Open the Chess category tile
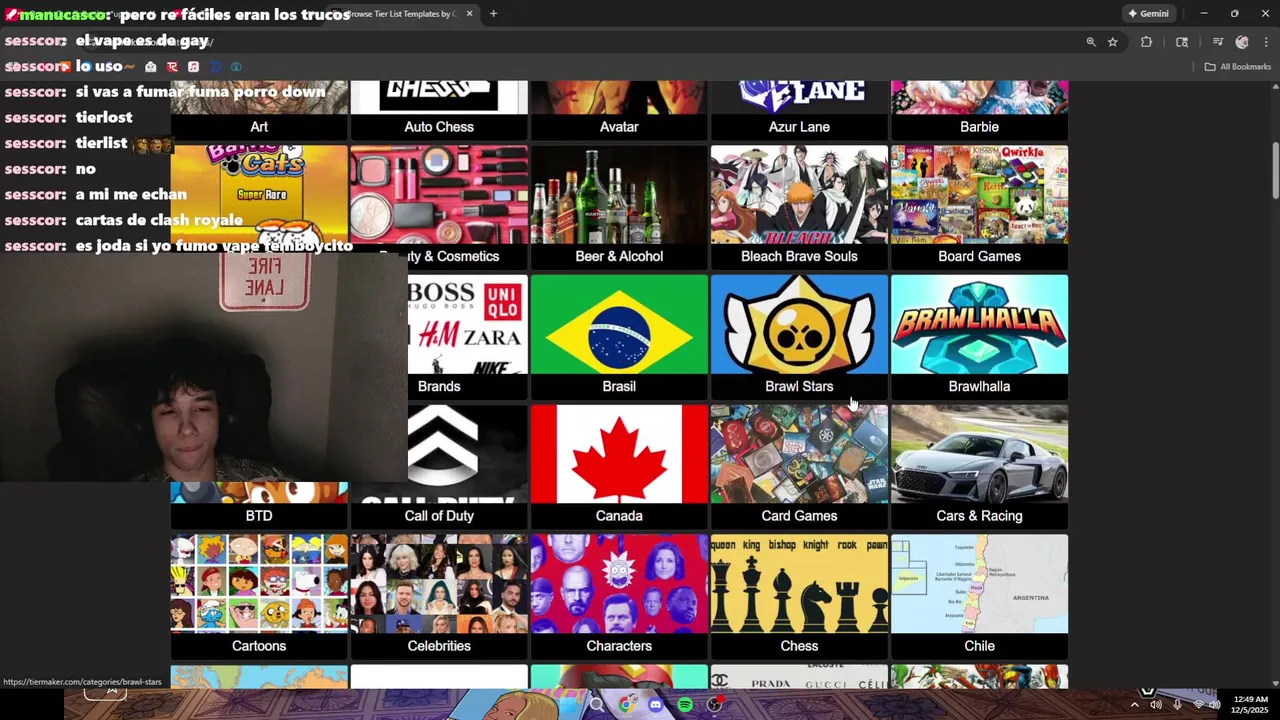The height and width of the screenshot is (720, 1280). coord(799,597)
